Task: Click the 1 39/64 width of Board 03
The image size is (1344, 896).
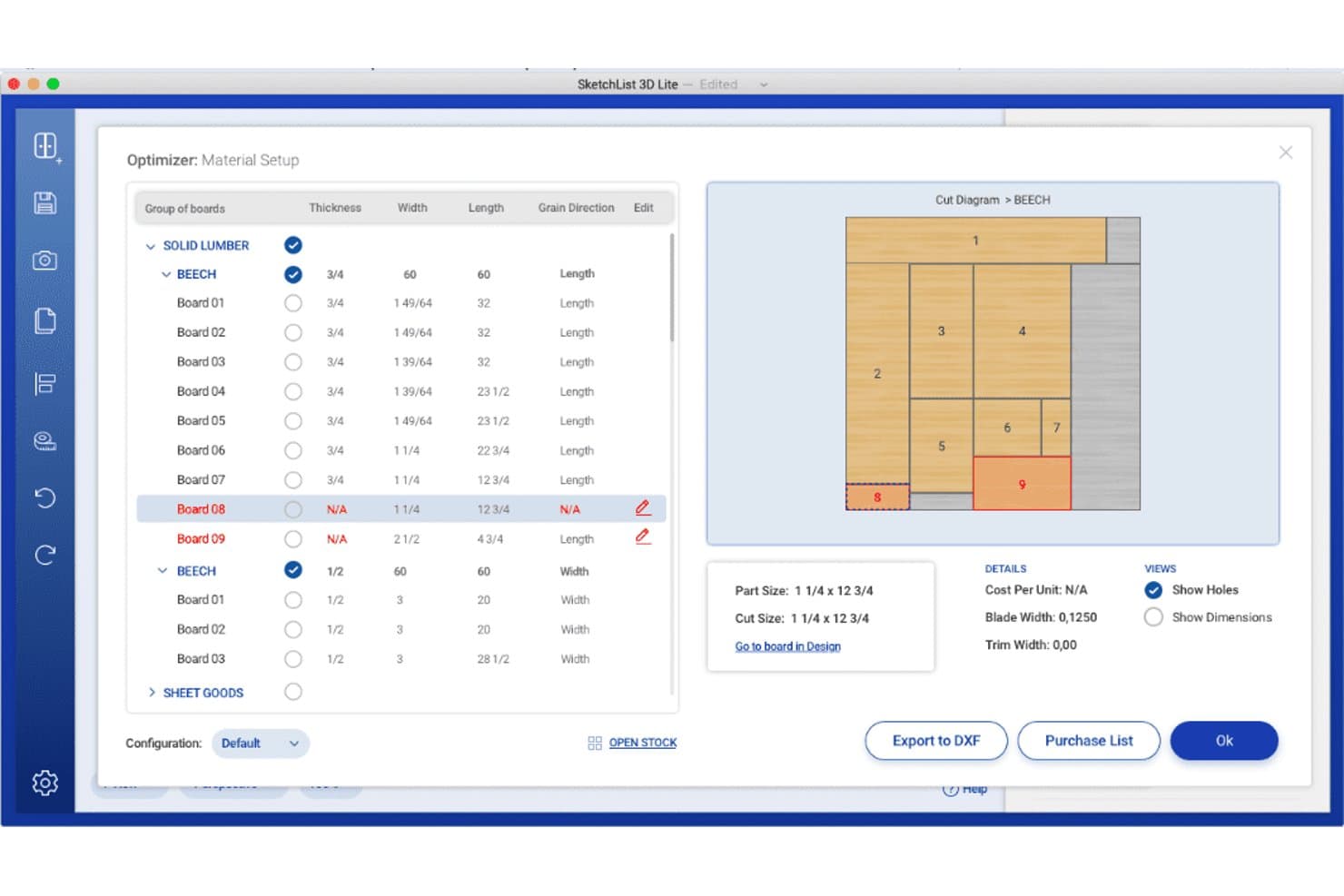Action: point(412,362)
